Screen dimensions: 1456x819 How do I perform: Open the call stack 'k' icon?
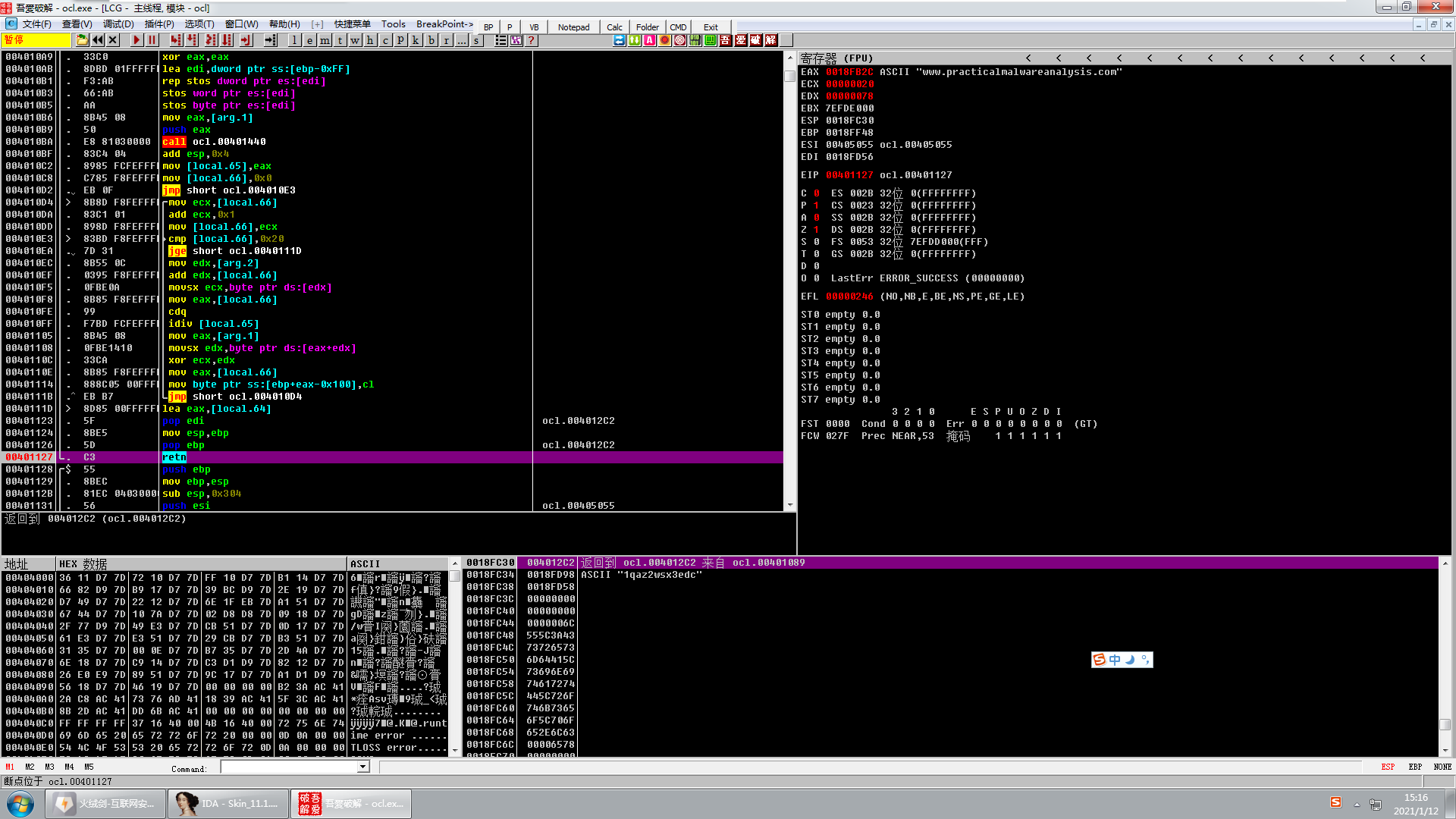point(416,40)
